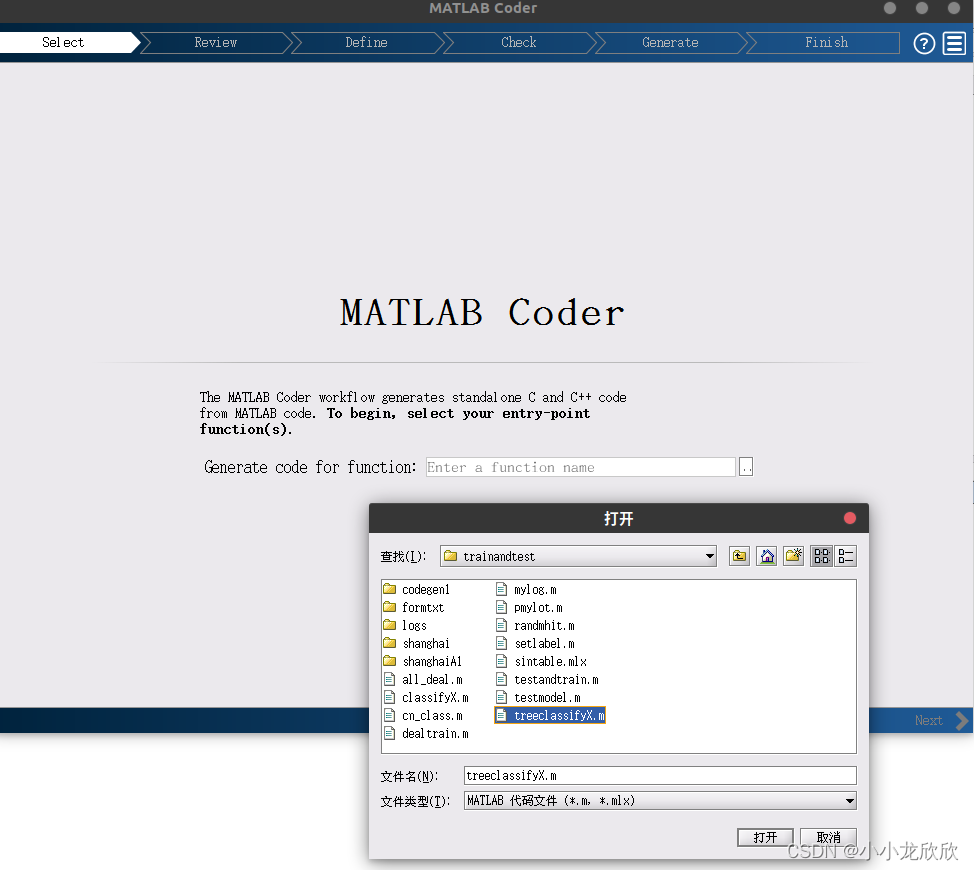Select file dealtrain.m
The image size is (974, 870).
[x=426, y=733]
